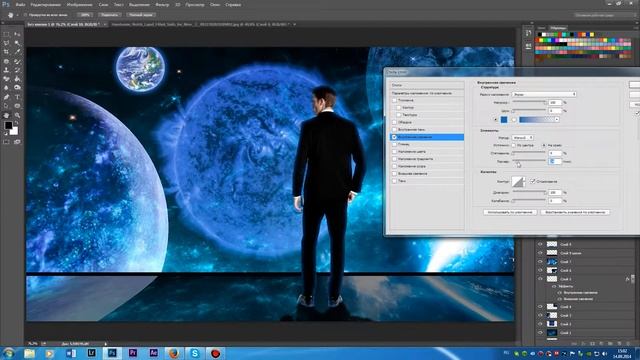
Task: Select the Crop tool
Action: pyautogui.click(x=6, y=52)
